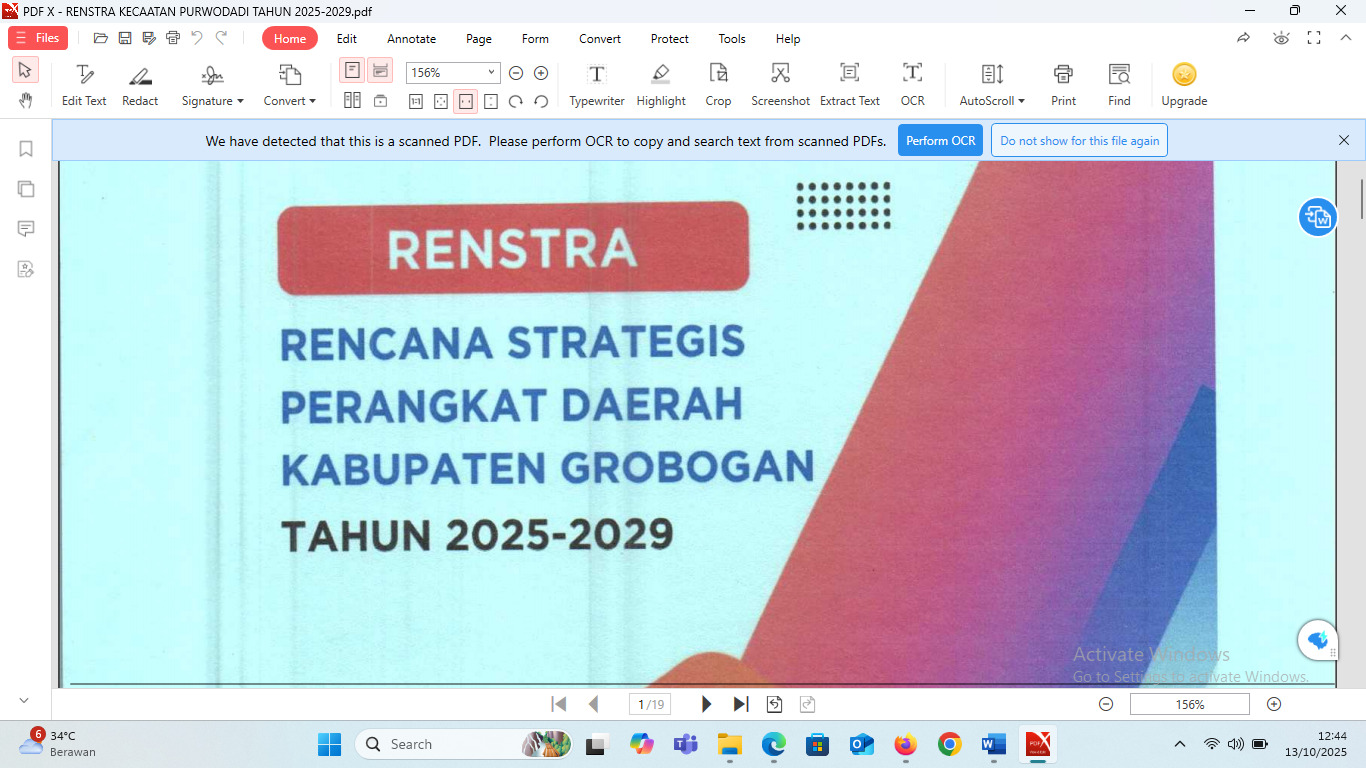The image size is (1366, 768).
Task: Select the Typewriter tool
Action: click(596, 84)
